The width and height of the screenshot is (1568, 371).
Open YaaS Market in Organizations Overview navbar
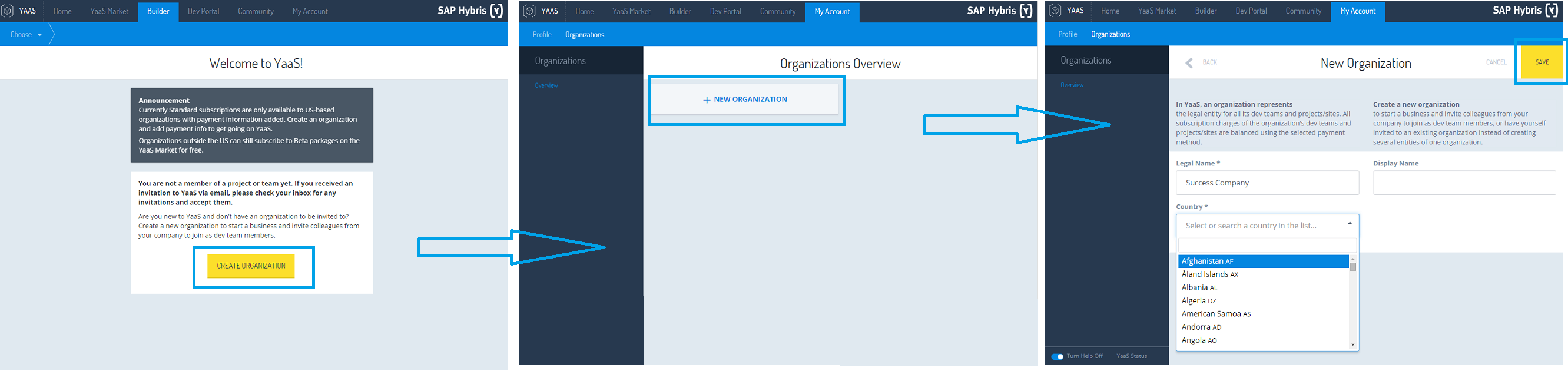click(x=631, y=11)
